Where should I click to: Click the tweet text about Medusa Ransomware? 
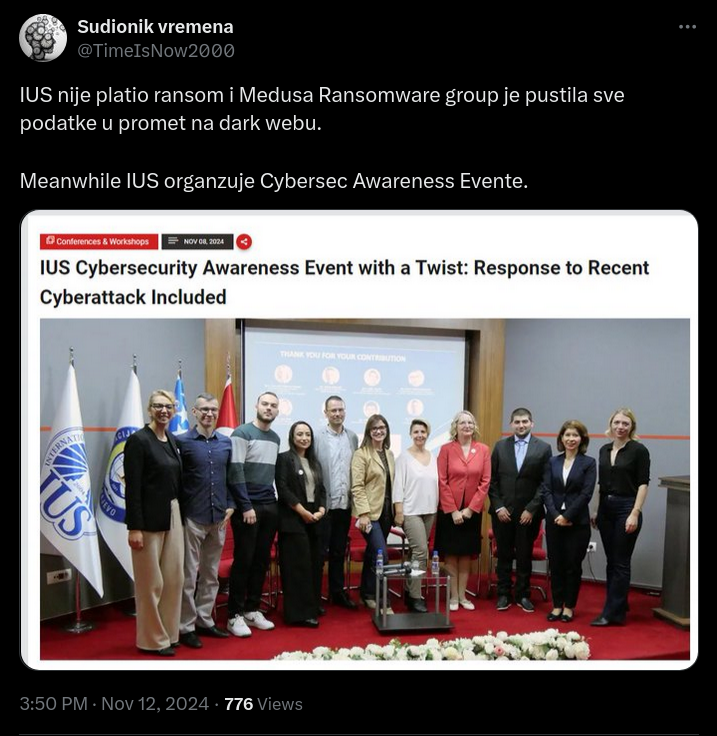[x=322, y=109]
